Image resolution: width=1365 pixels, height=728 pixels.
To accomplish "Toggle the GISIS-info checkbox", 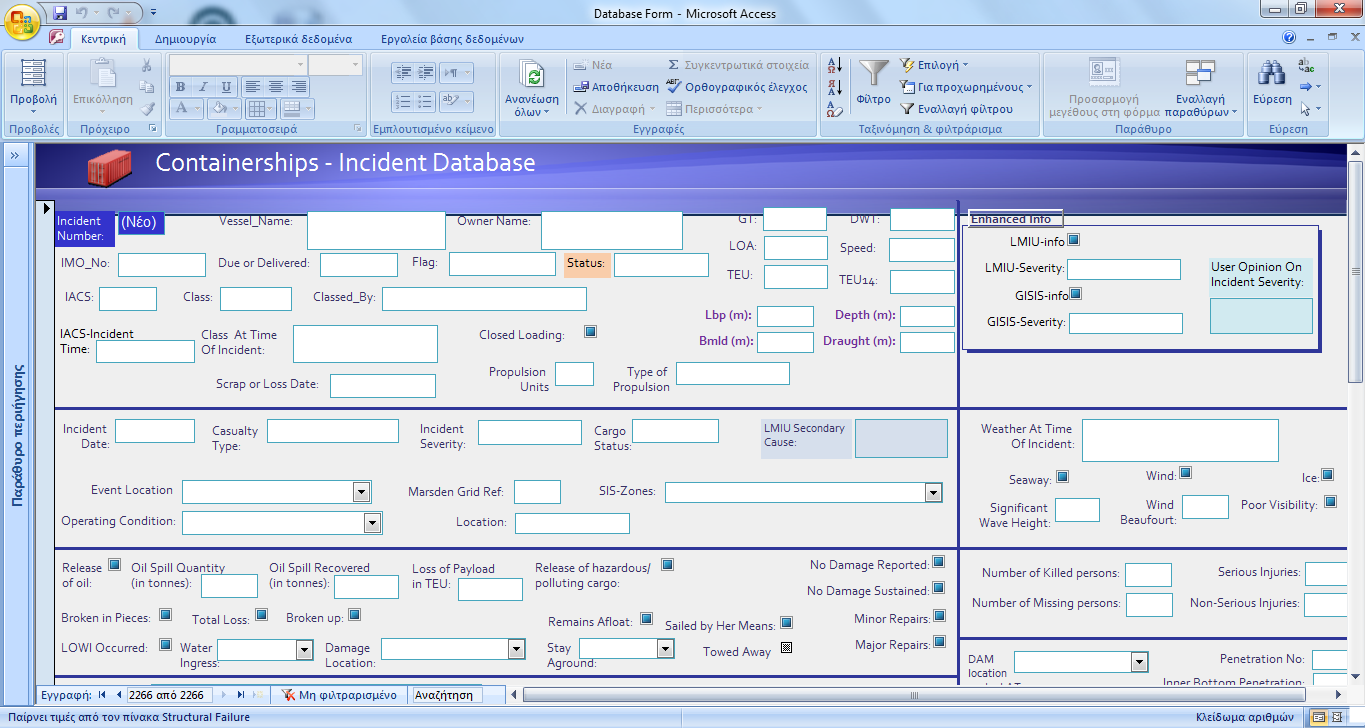I will pos(1076,294).
